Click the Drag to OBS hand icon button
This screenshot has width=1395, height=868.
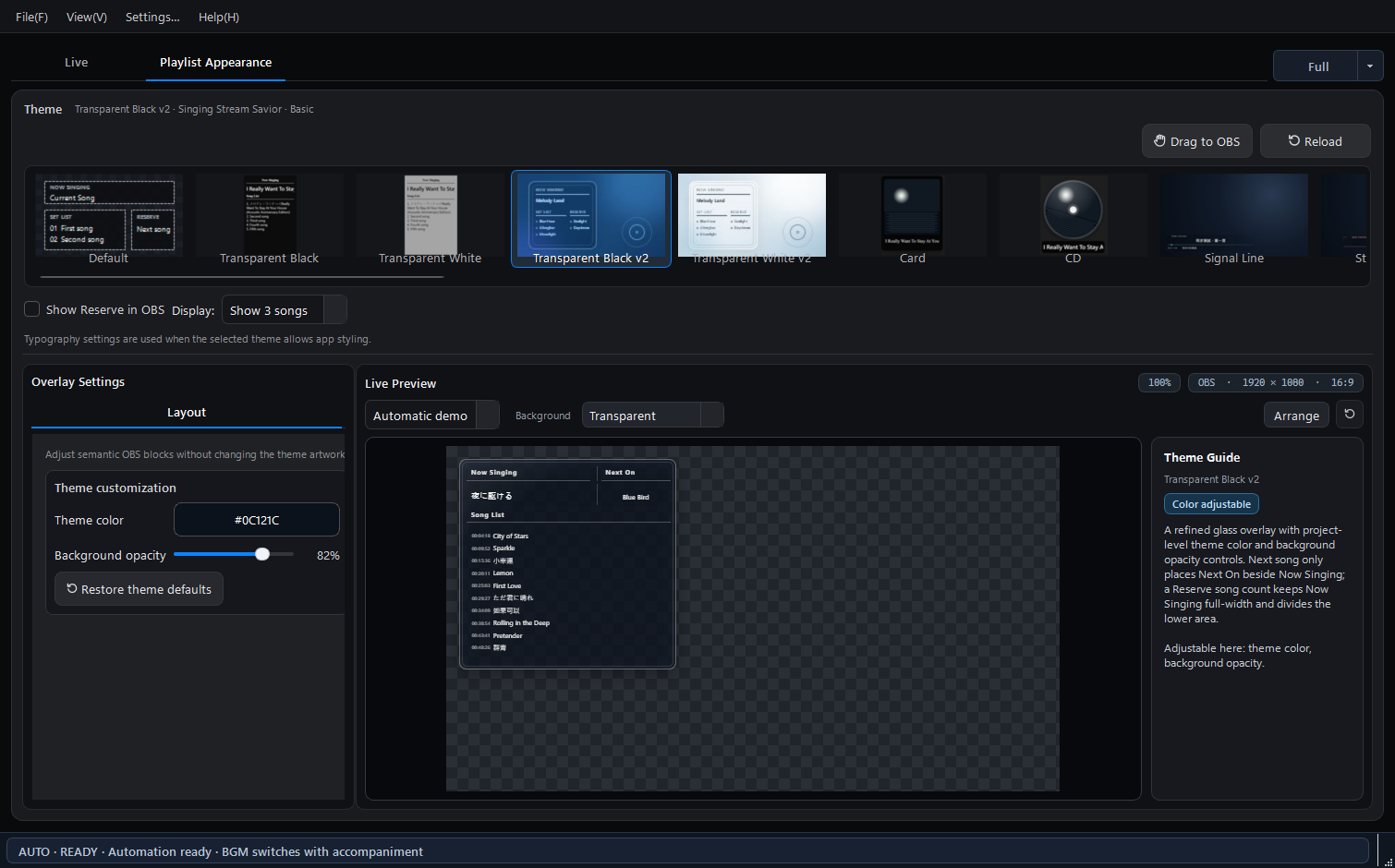tap(1197, 141)
